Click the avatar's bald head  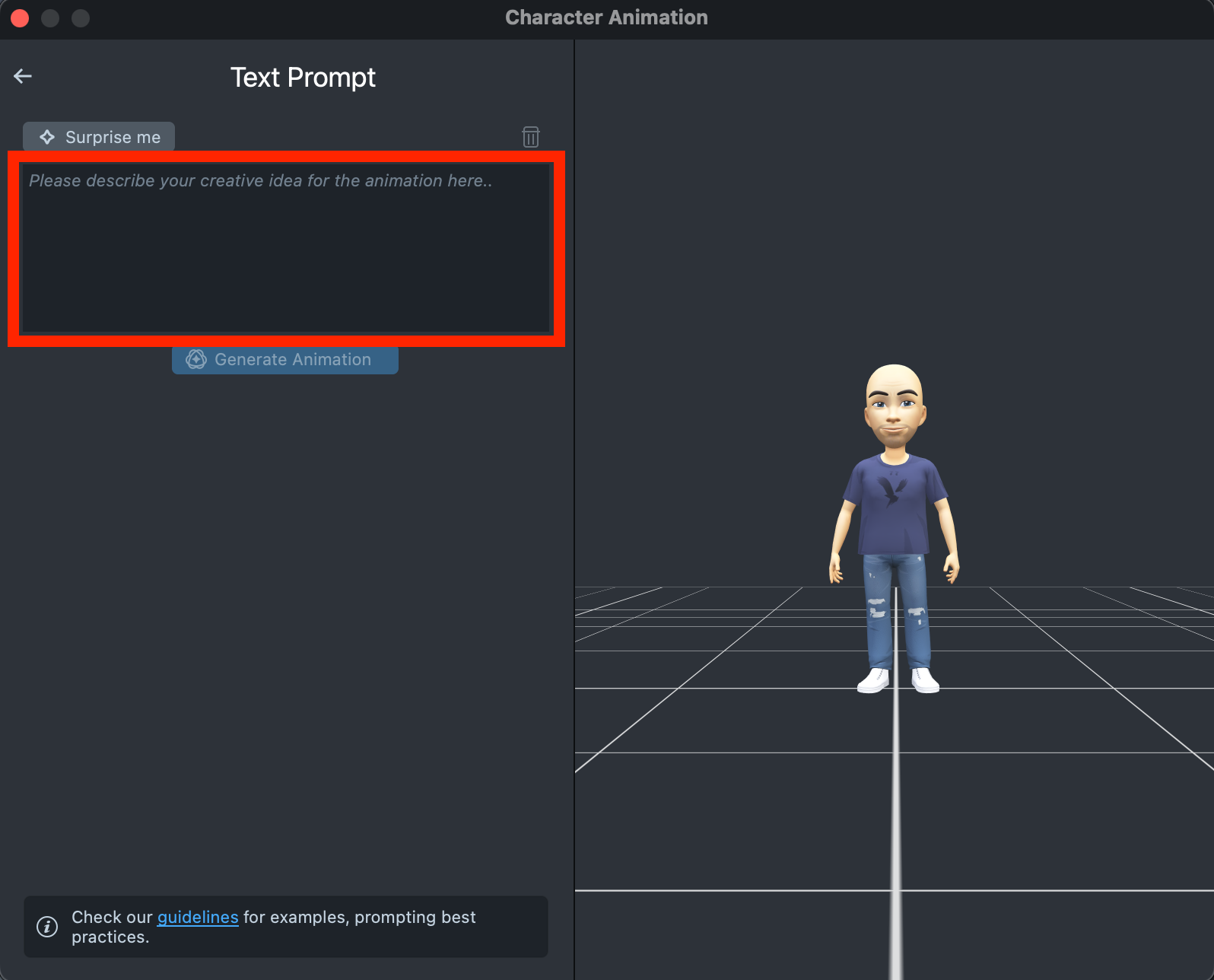pos(894,384)
